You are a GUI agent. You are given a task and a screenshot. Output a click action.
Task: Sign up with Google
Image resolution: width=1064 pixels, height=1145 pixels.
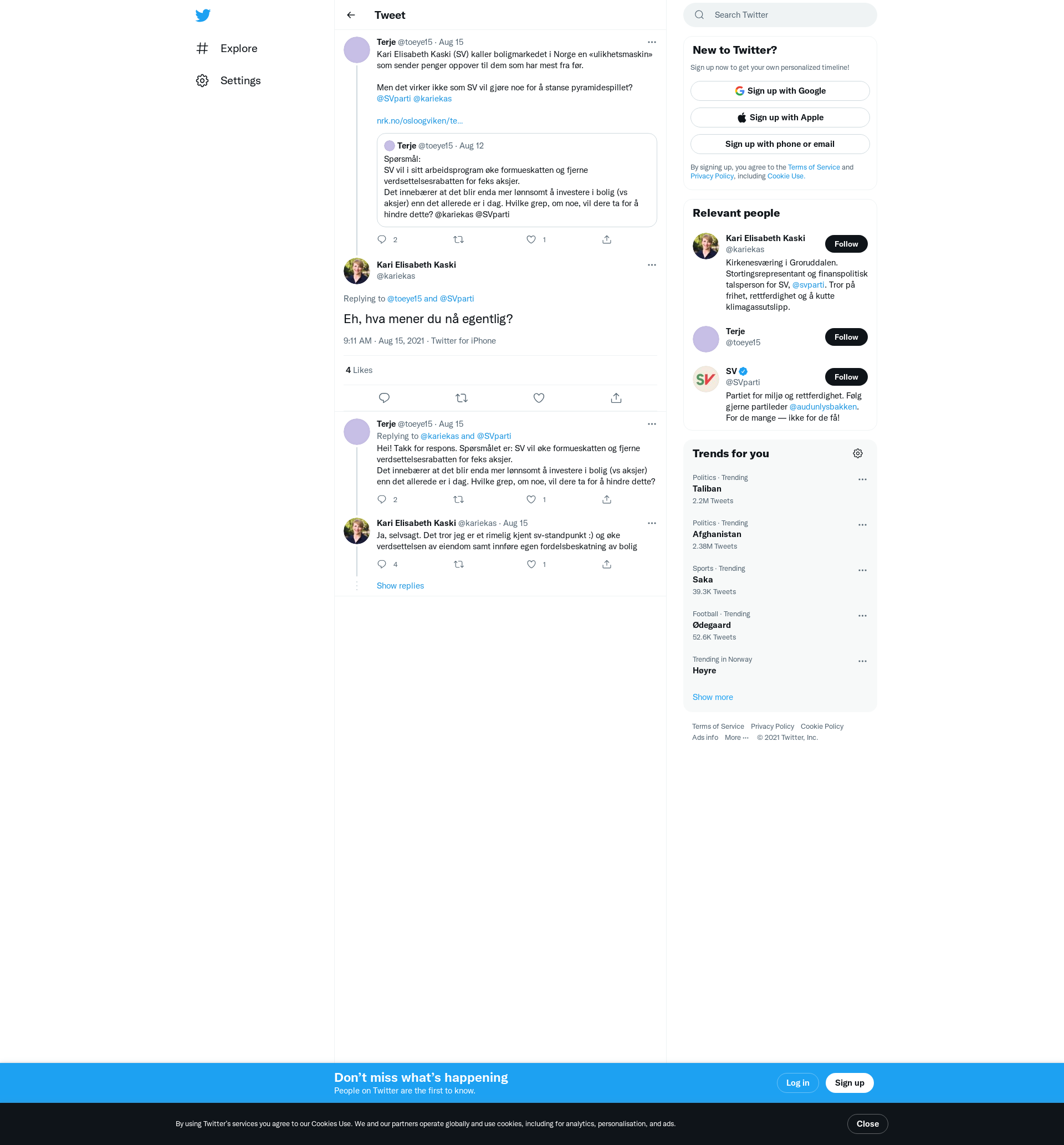[780, 91]
